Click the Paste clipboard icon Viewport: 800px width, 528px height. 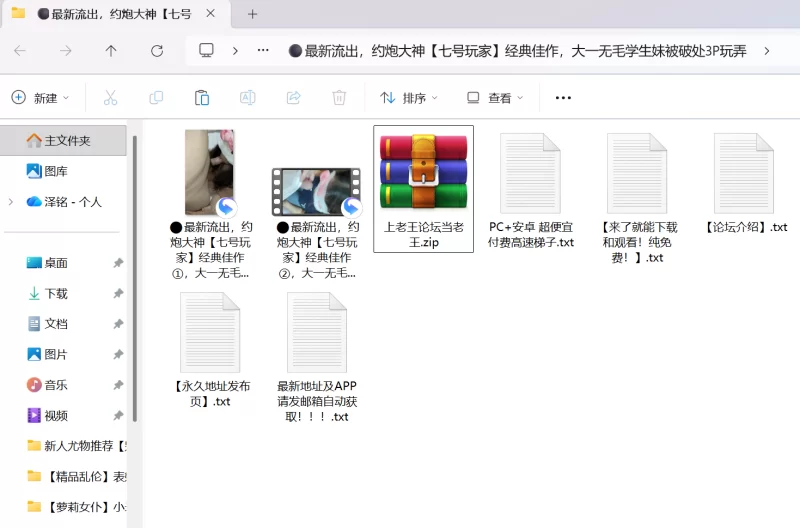click(202, 98)
